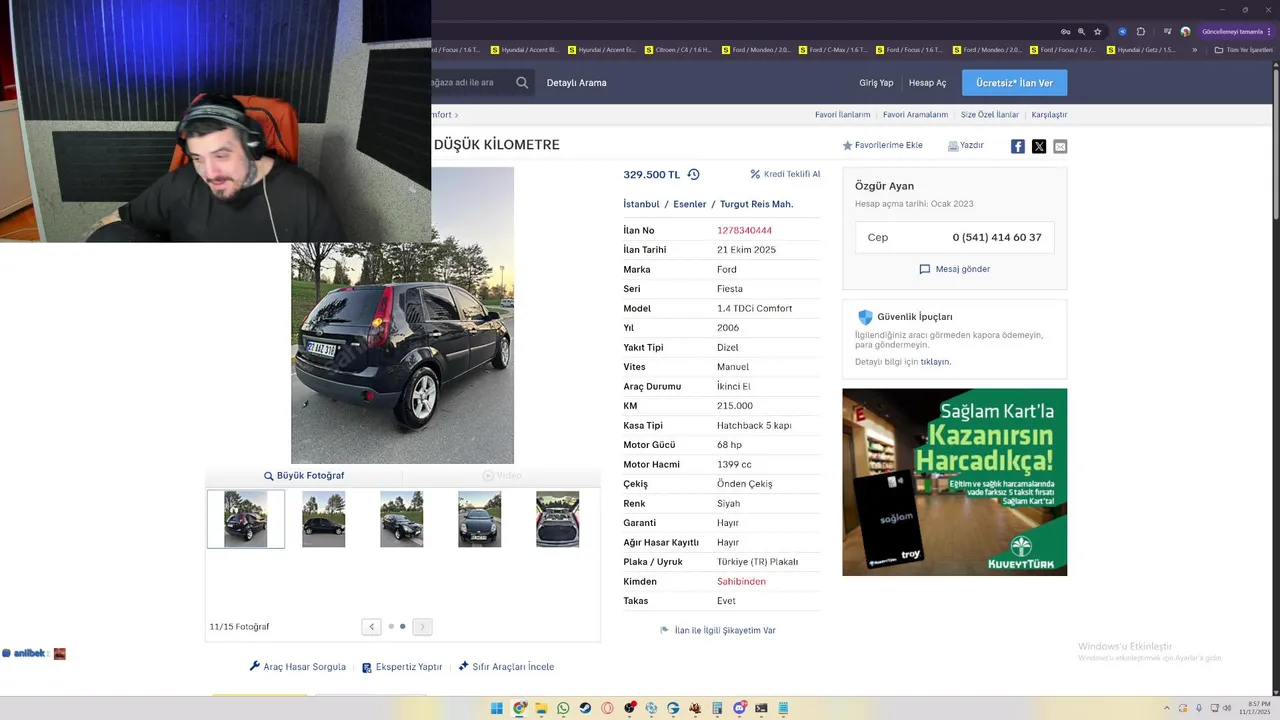The width and height of the screenshot is (1280, 720).
Task: Open WhatsApp from taskbar
Action: click(563, 708)
